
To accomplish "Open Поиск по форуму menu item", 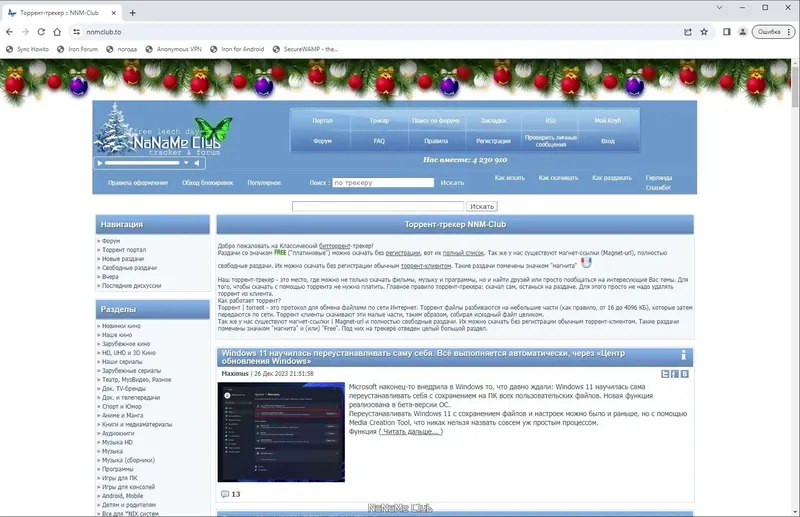I will tap(436, 120).
